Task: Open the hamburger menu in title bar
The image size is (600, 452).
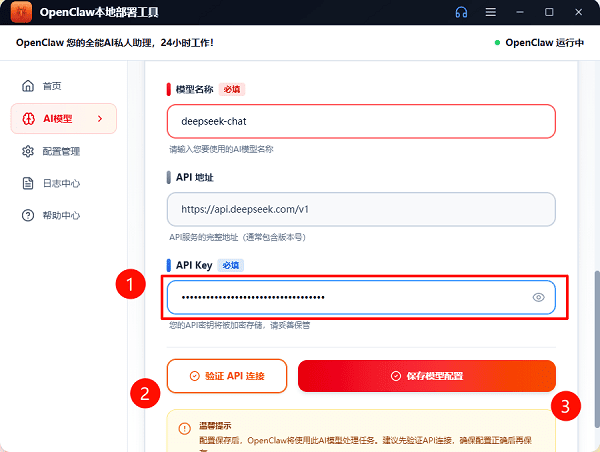Action: click(x=490, y=12)
